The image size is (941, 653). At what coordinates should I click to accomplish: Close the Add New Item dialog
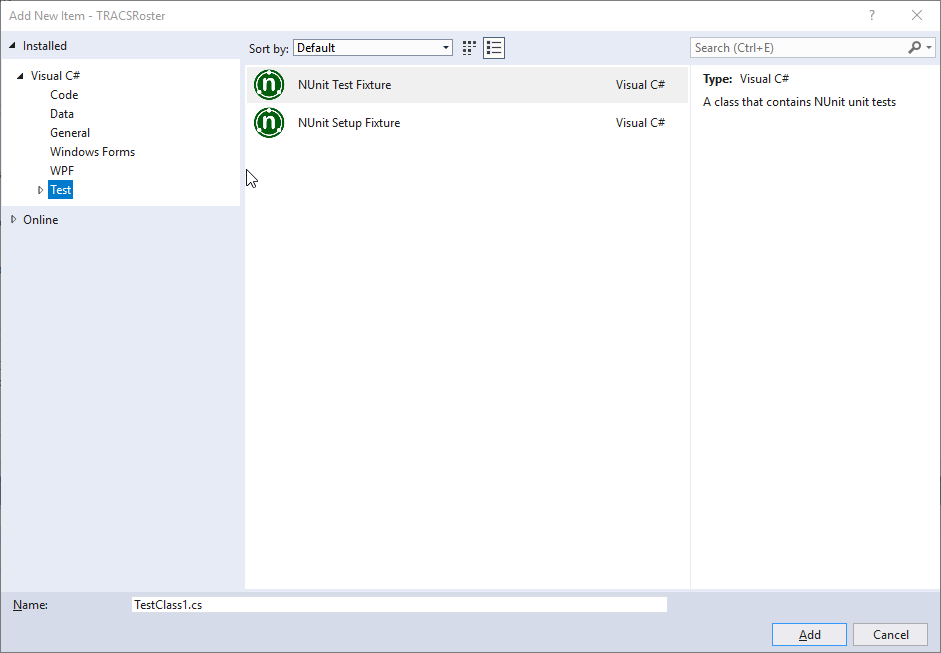coord(917,16)
